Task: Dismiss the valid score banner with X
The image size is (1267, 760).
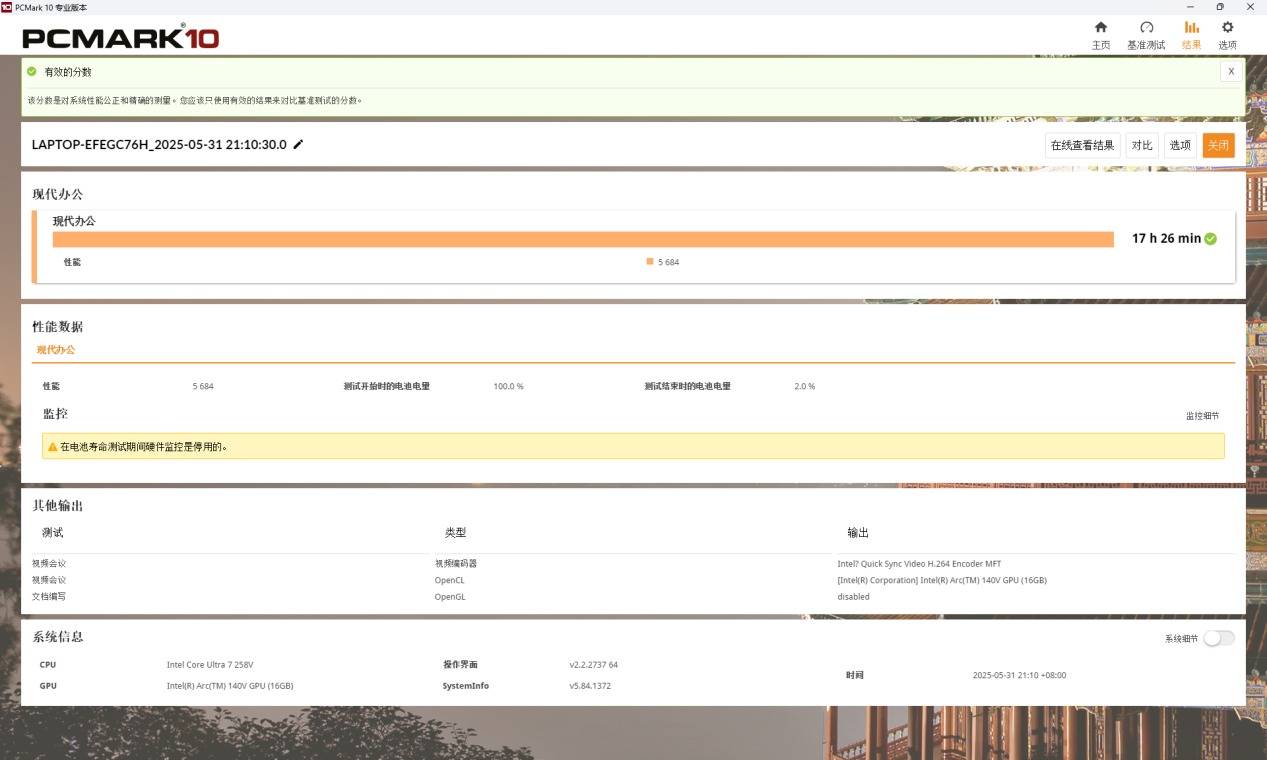Action: click(x=1231, y=72)
